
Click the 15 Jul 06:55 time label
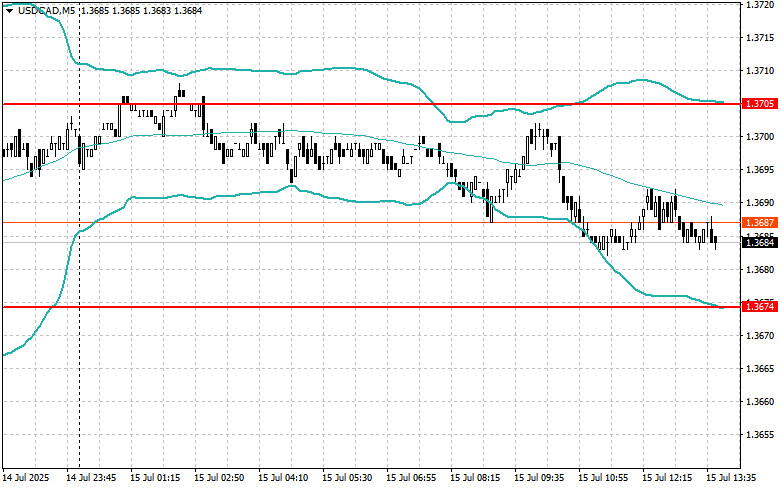(411, 478)
